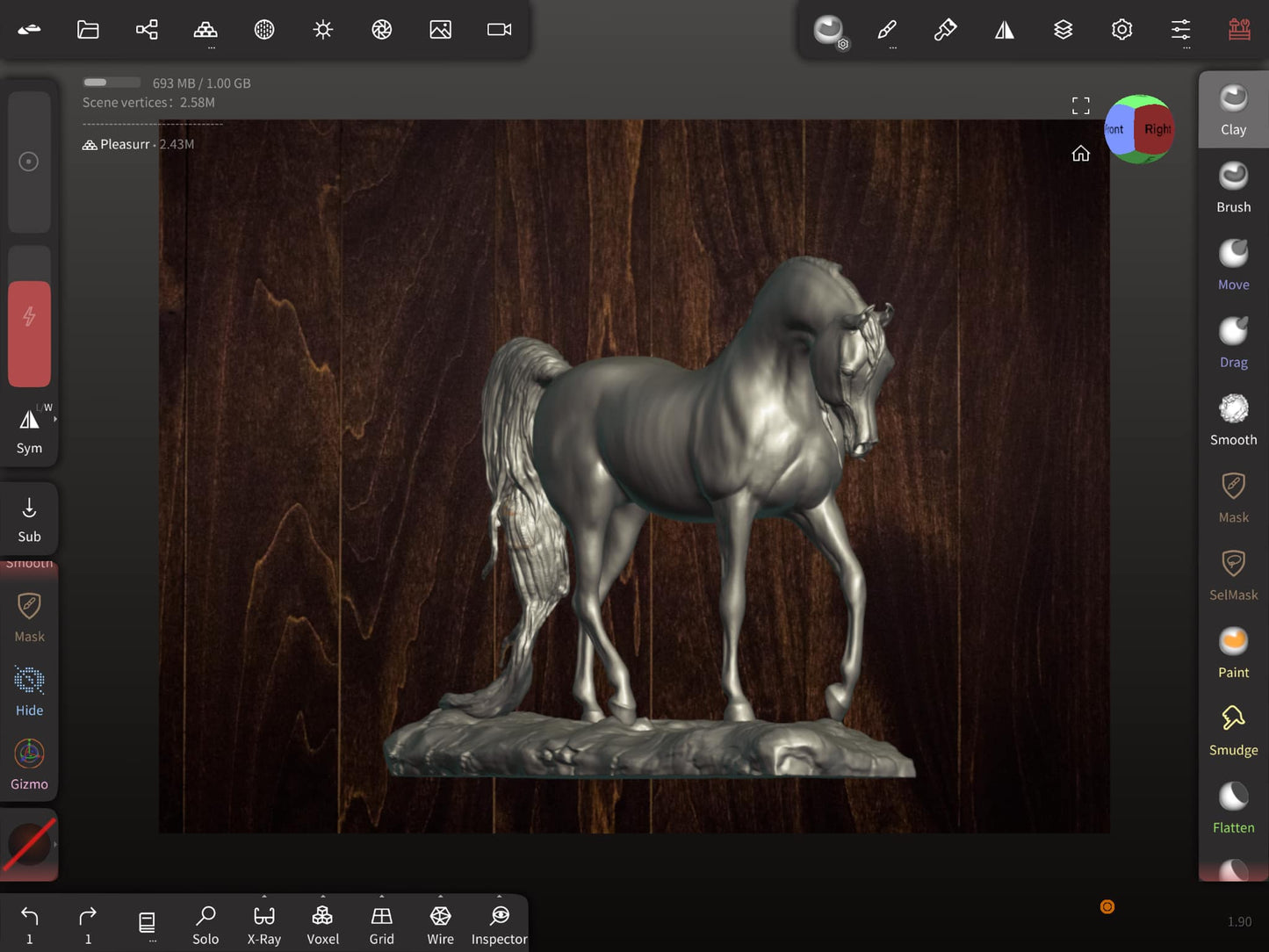Click the 1.90 version number

[1239, 921]
